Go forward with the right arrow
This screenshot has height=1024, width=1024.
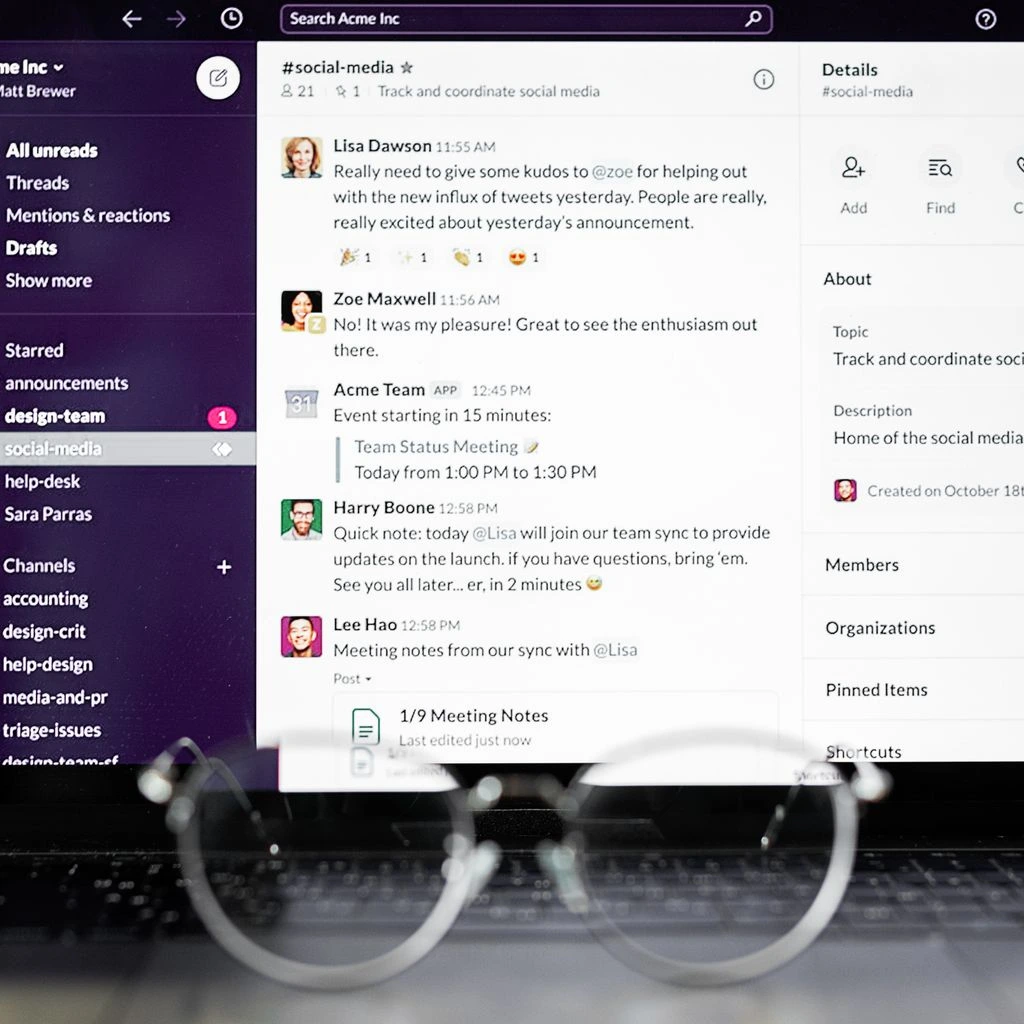[x=176, y=19]
